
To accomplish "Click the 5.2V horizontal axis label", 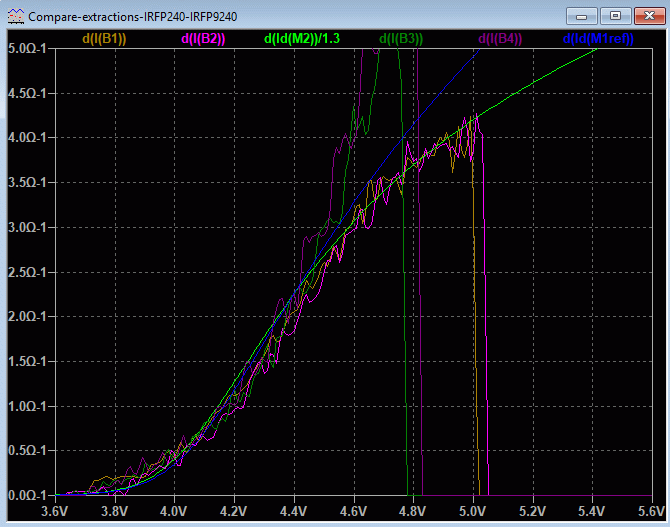I will [x=532, y=511].
